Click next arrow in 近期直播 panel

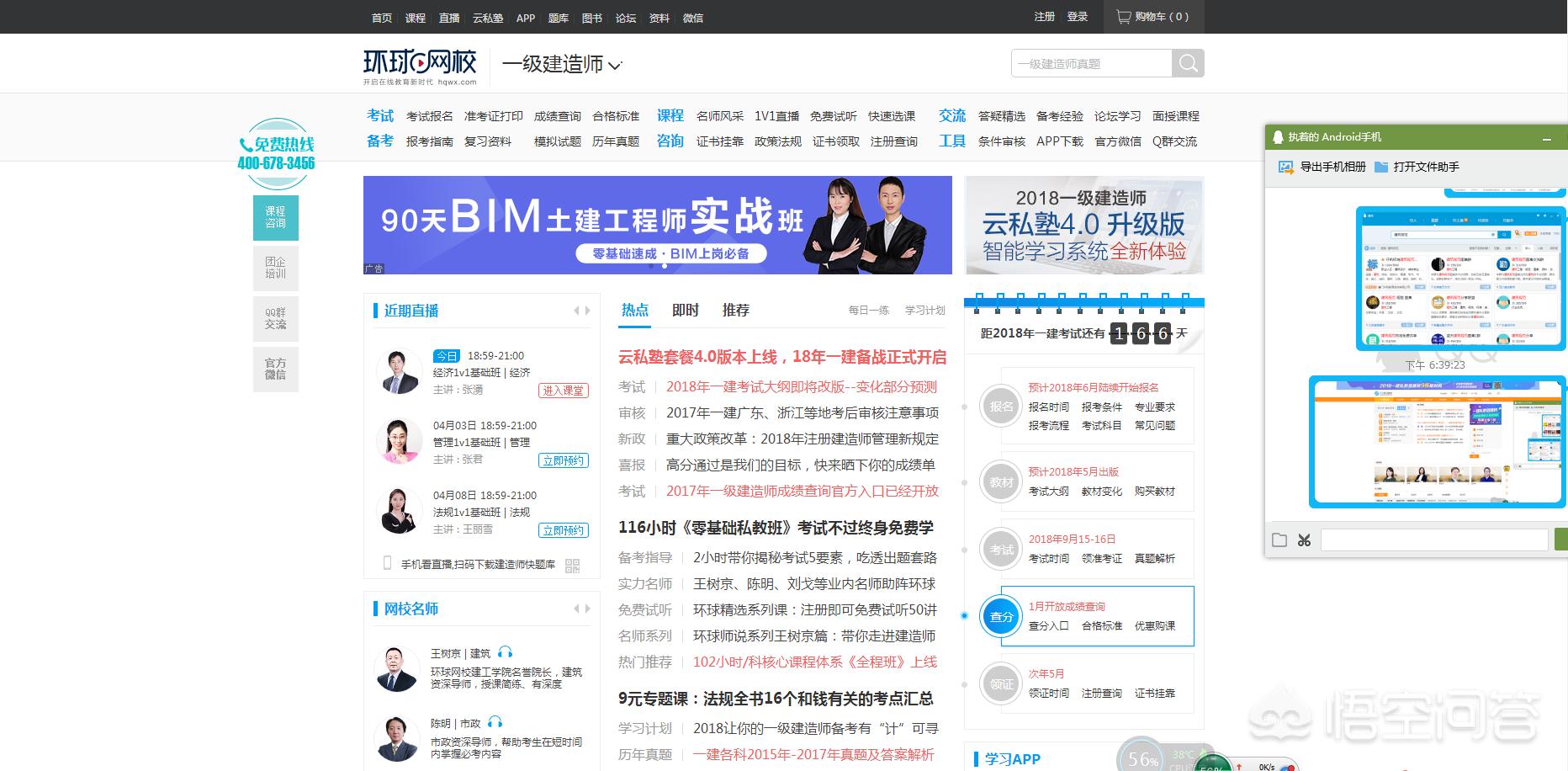(588, 311)
